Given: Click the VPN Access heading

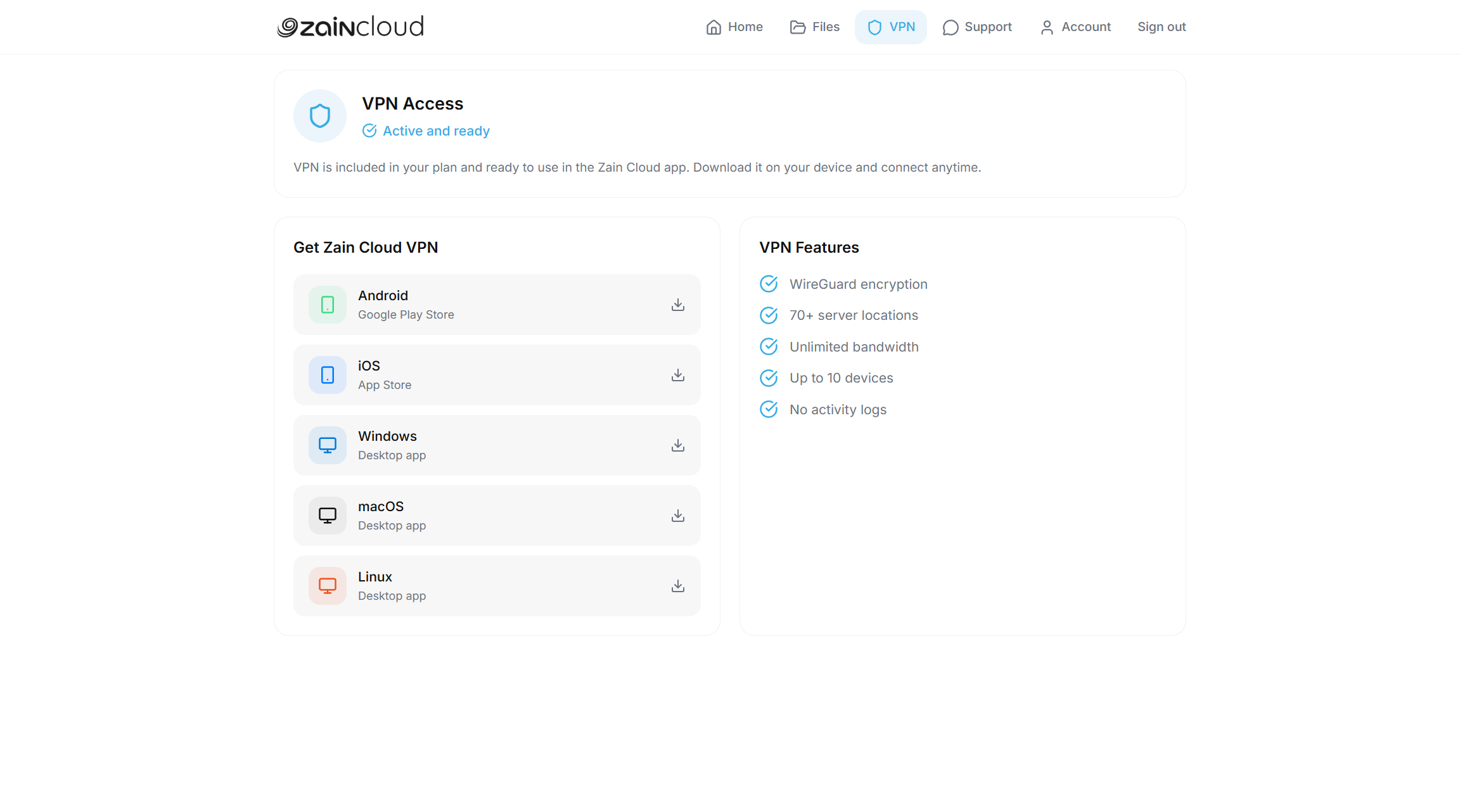Looking at the screenshot, I should click(x=413, y=104).
